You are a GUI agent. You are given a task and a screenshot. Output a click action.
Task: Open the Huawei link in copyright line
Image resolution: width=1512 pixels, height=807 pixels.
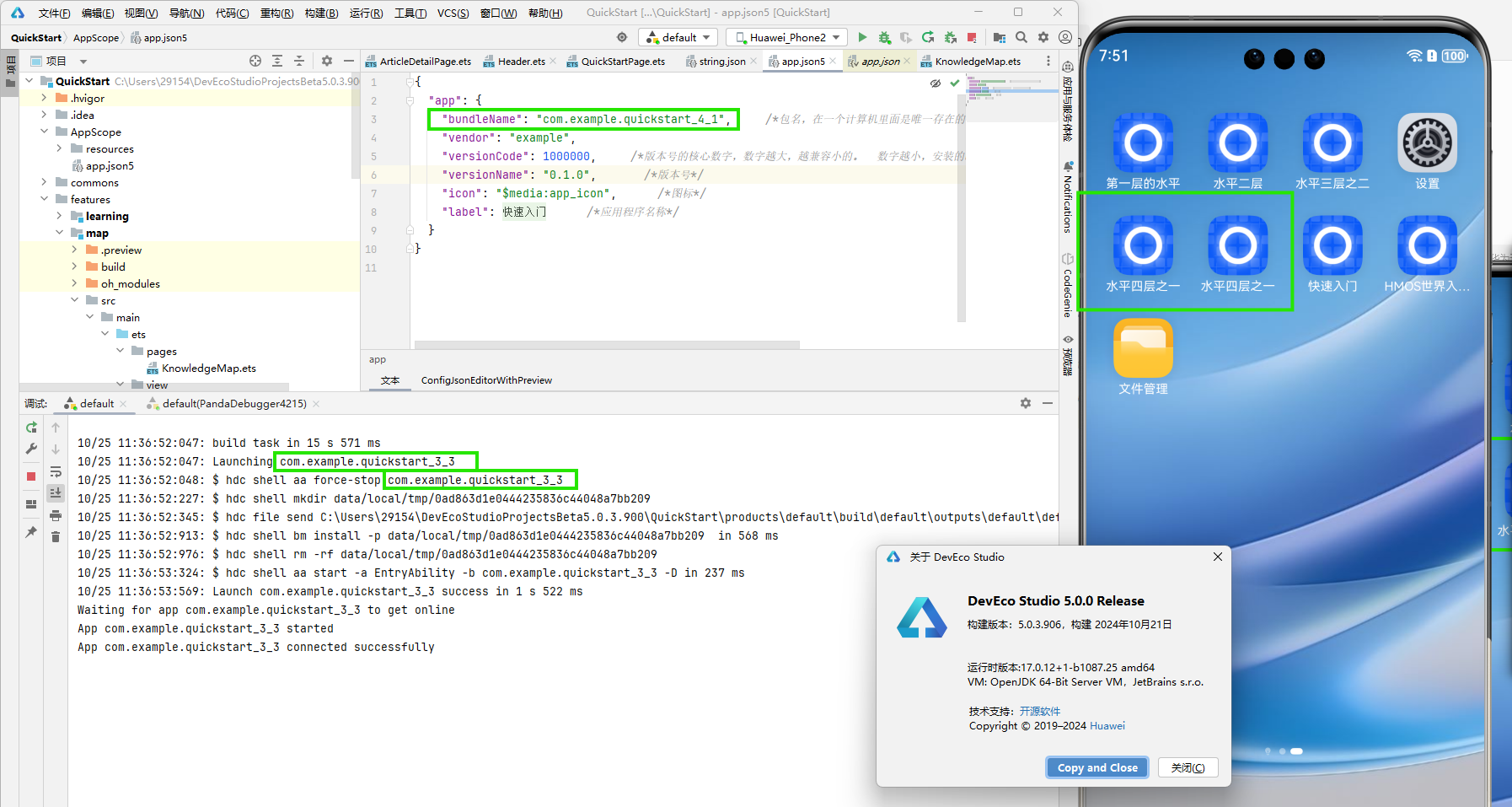point(1107,726)
